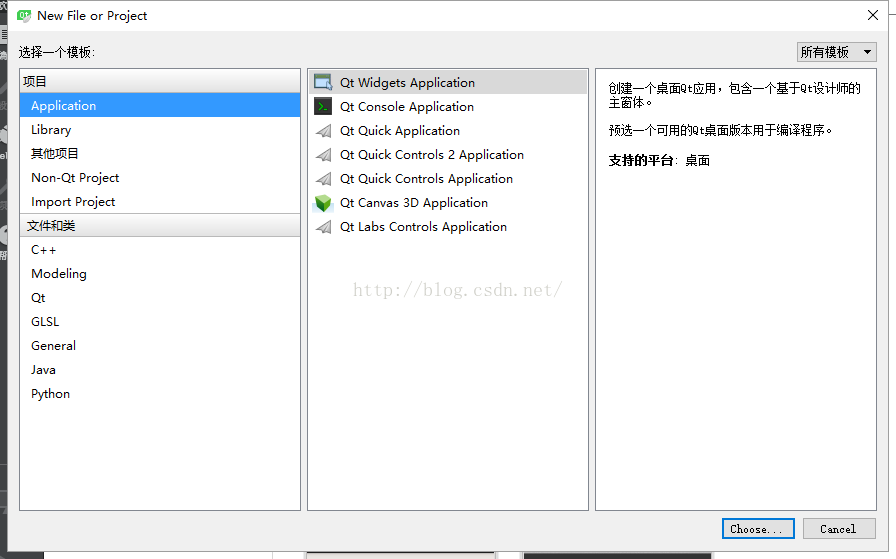Click the 项目 section header
896x559 pixels.
coord(160,81)
